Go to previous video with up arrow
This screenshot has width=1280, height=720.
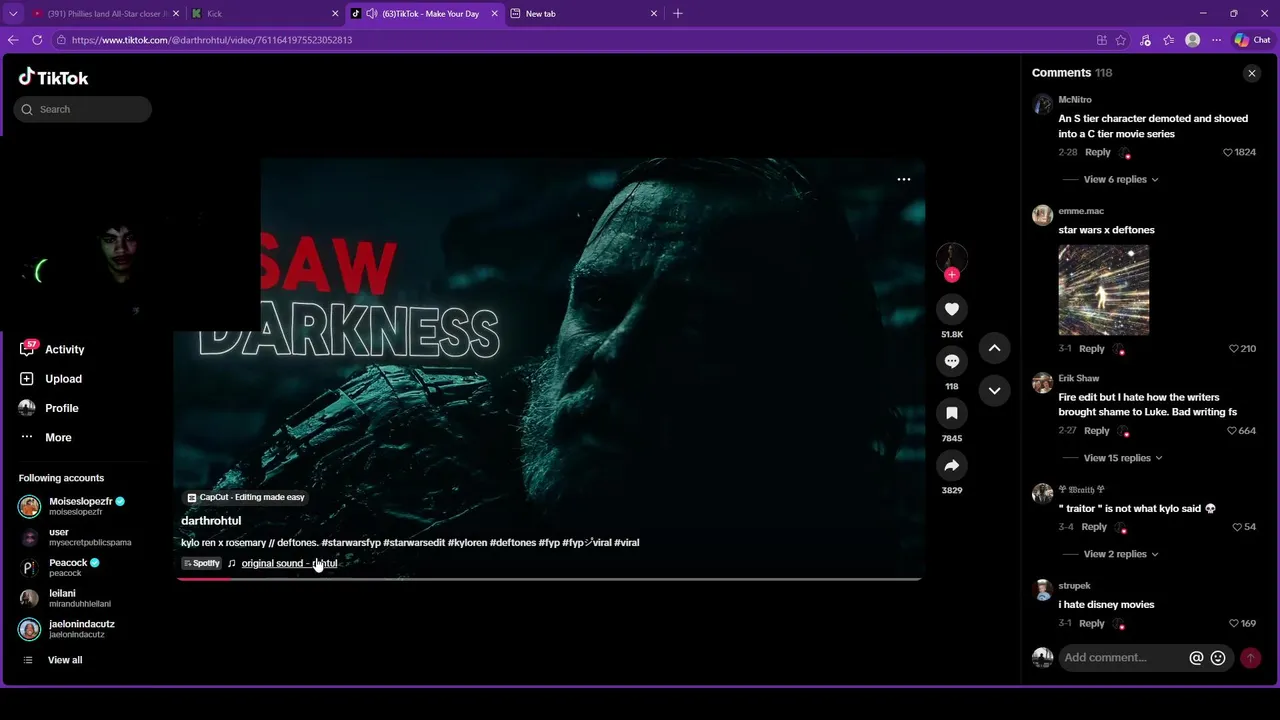[994, 348]
